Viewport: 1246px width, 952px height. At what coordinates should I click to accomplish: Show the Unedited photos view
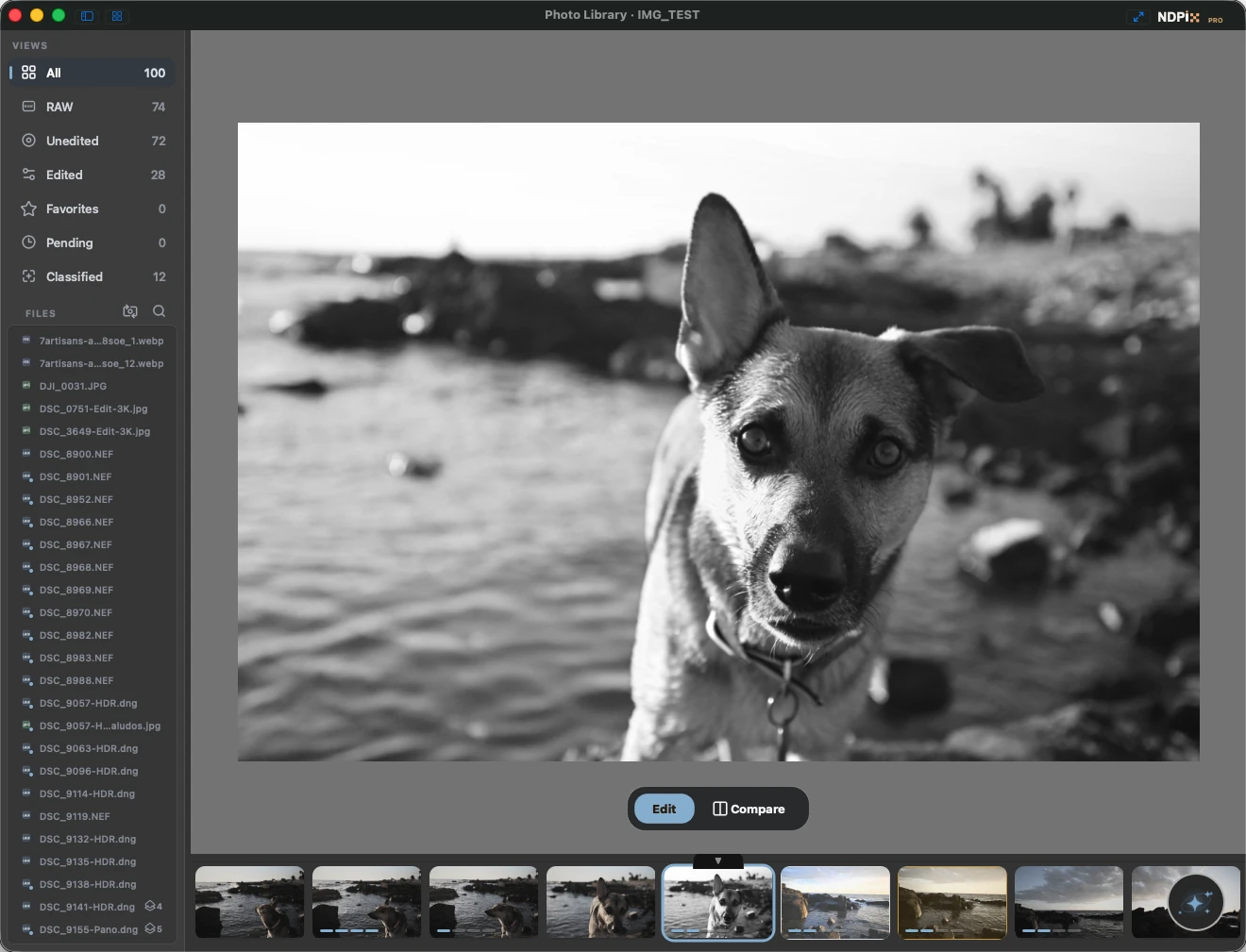(92, 141)
